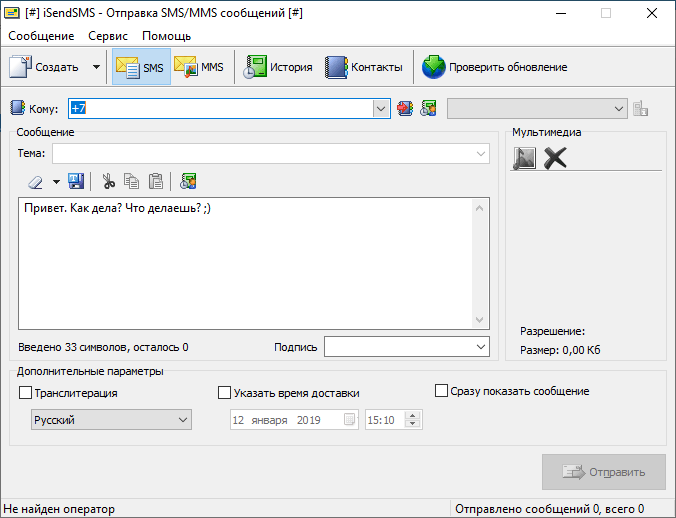Image resolution: width=676 pixels, height=518 pixels.
Task: Click the message scrollbar up arrow
Action: [480, 209]
